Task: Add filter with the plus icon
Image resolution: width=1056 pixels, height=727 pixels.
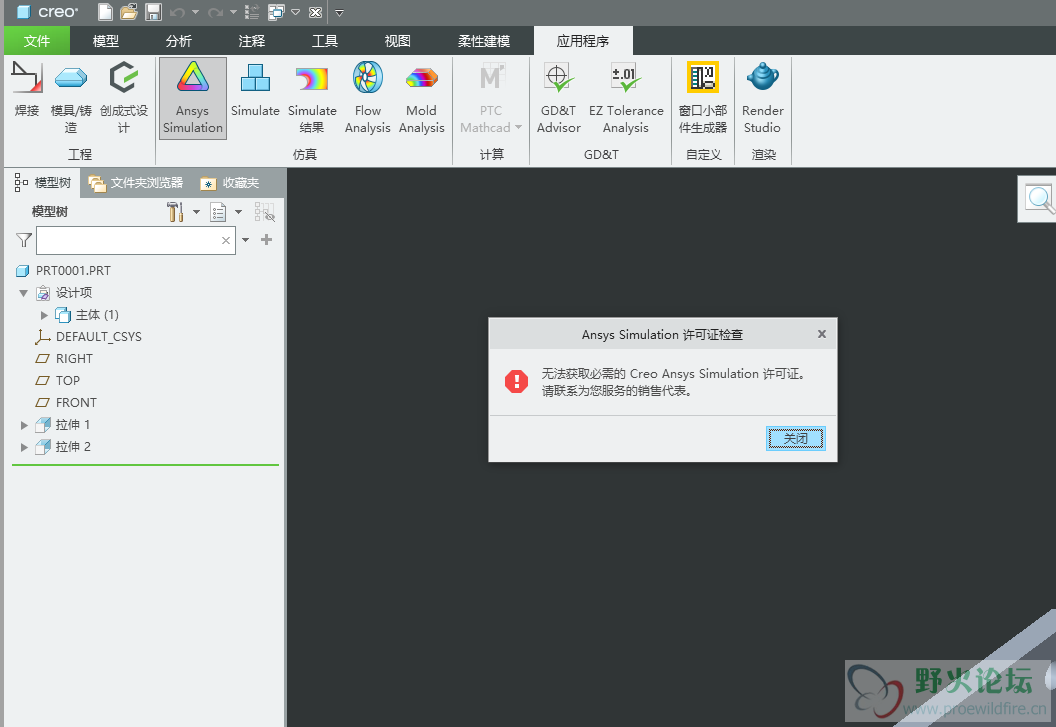Action: (267, 240)
